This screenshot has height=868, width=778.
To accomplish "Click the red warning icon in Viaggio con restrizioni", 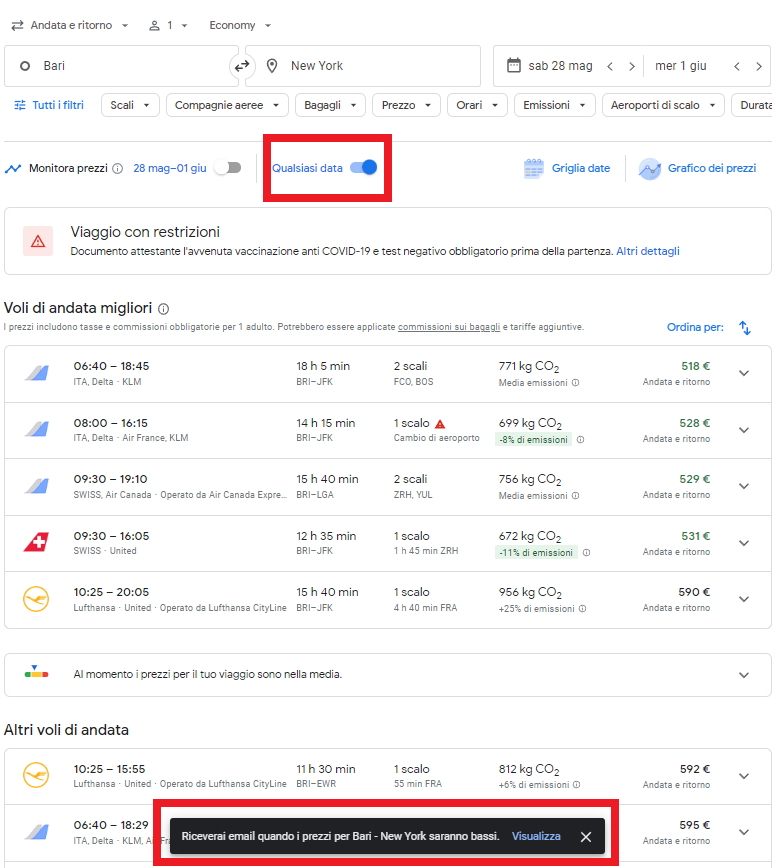I will (x=38, y=241).
